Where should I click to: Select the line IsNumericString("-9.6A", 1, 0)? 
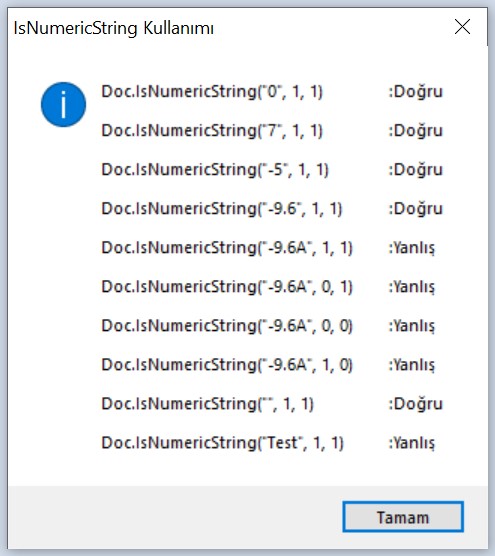pos(227,365)
